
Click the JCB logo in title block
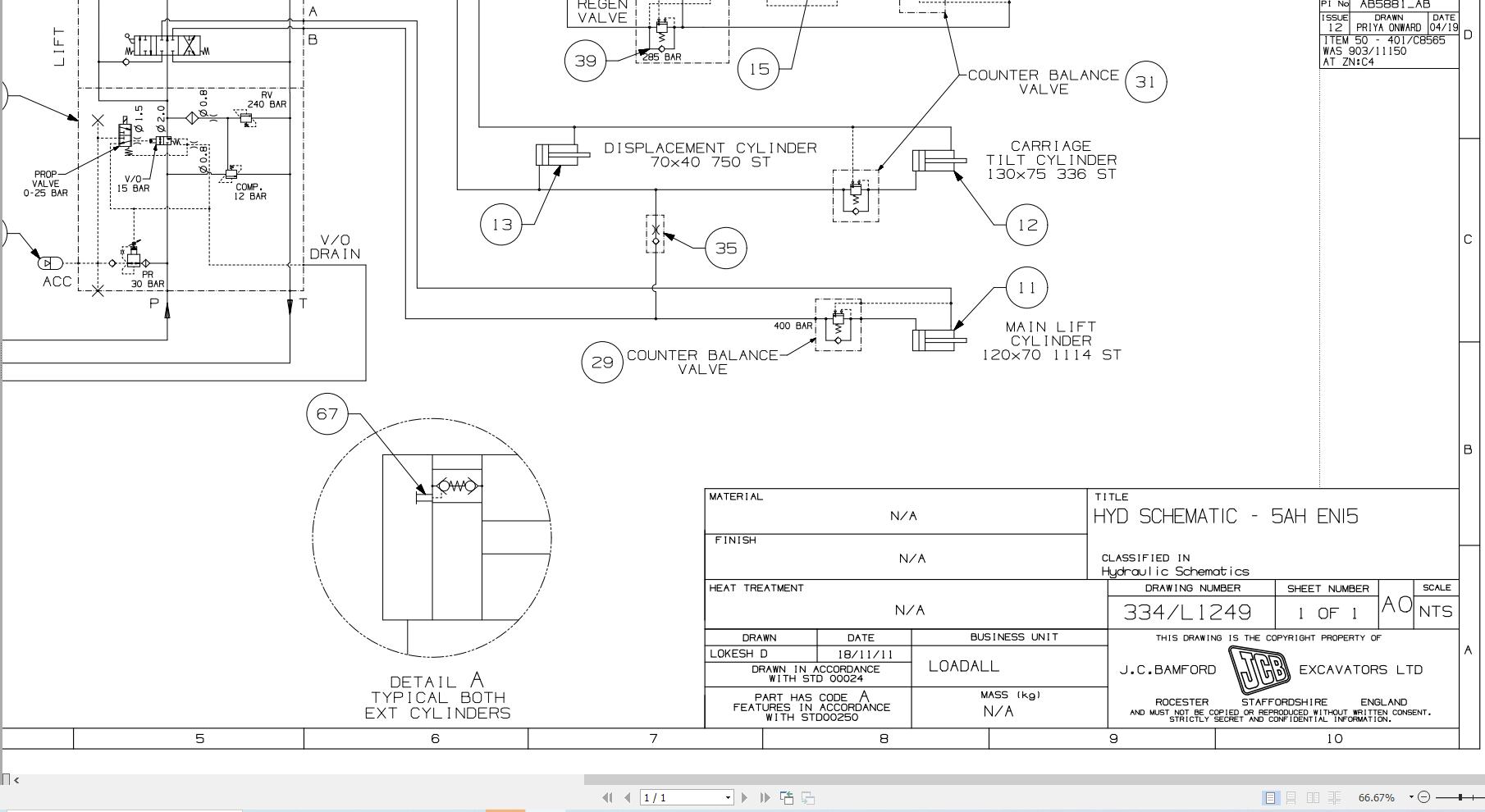pos(1259,670)
